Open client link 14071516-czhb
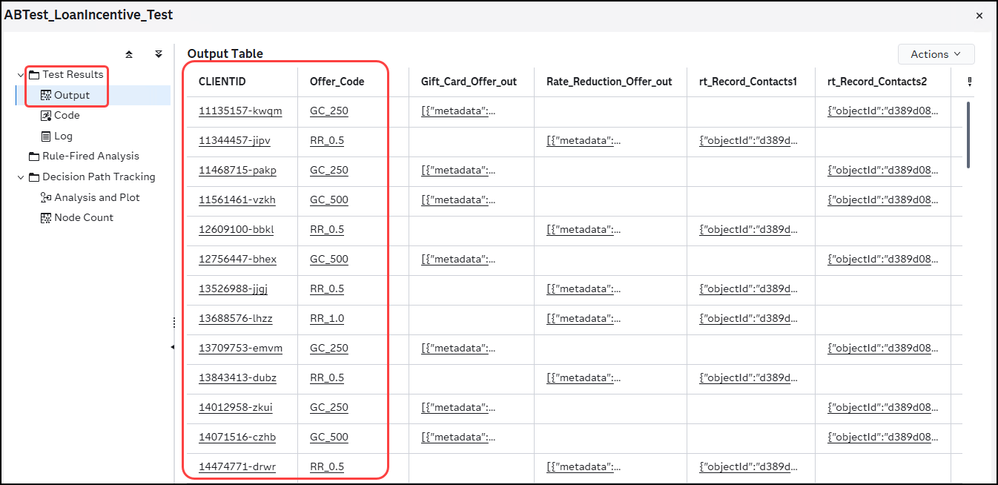This screenshot has width=998, height=485. coord(237,437)
